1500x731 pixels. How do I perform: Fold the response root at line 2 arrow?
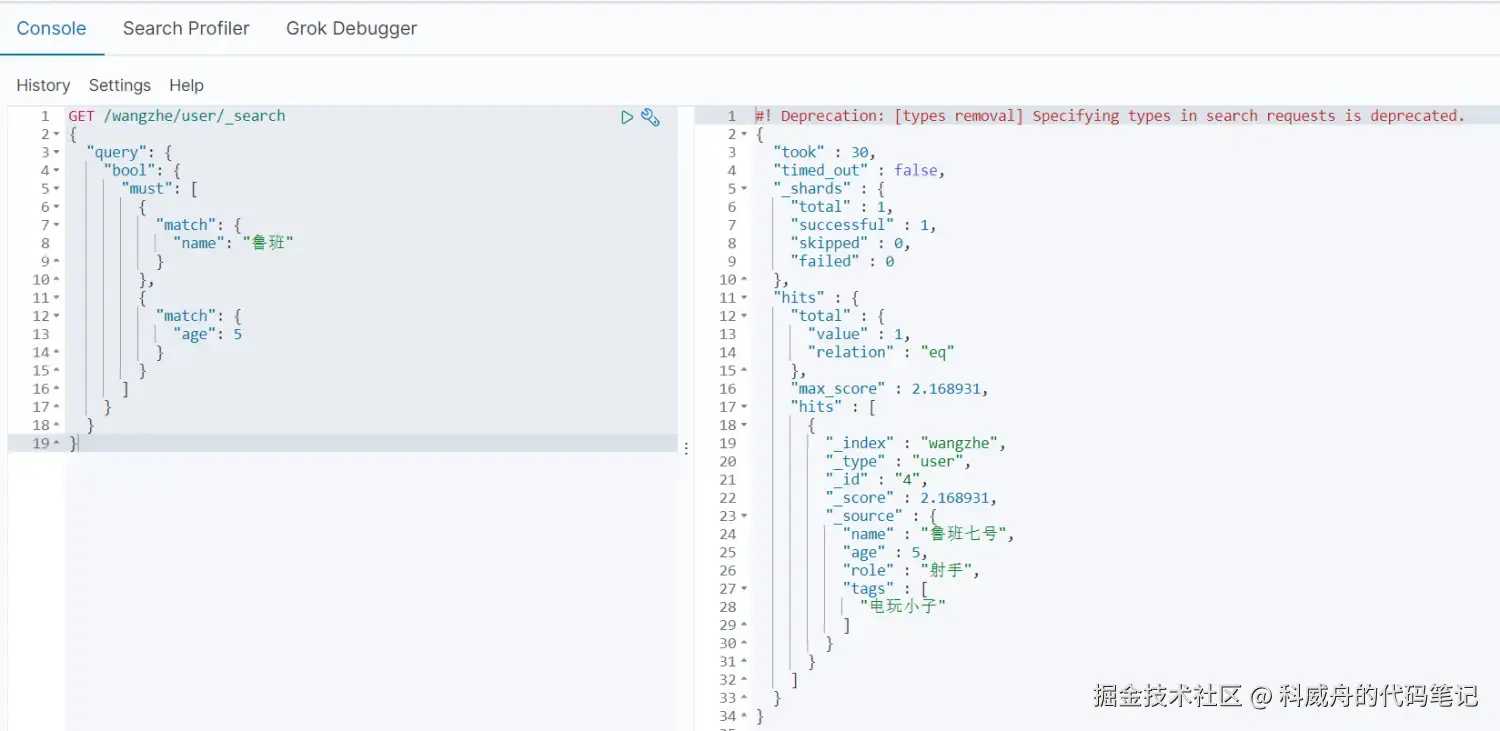(x=744, y=135)
